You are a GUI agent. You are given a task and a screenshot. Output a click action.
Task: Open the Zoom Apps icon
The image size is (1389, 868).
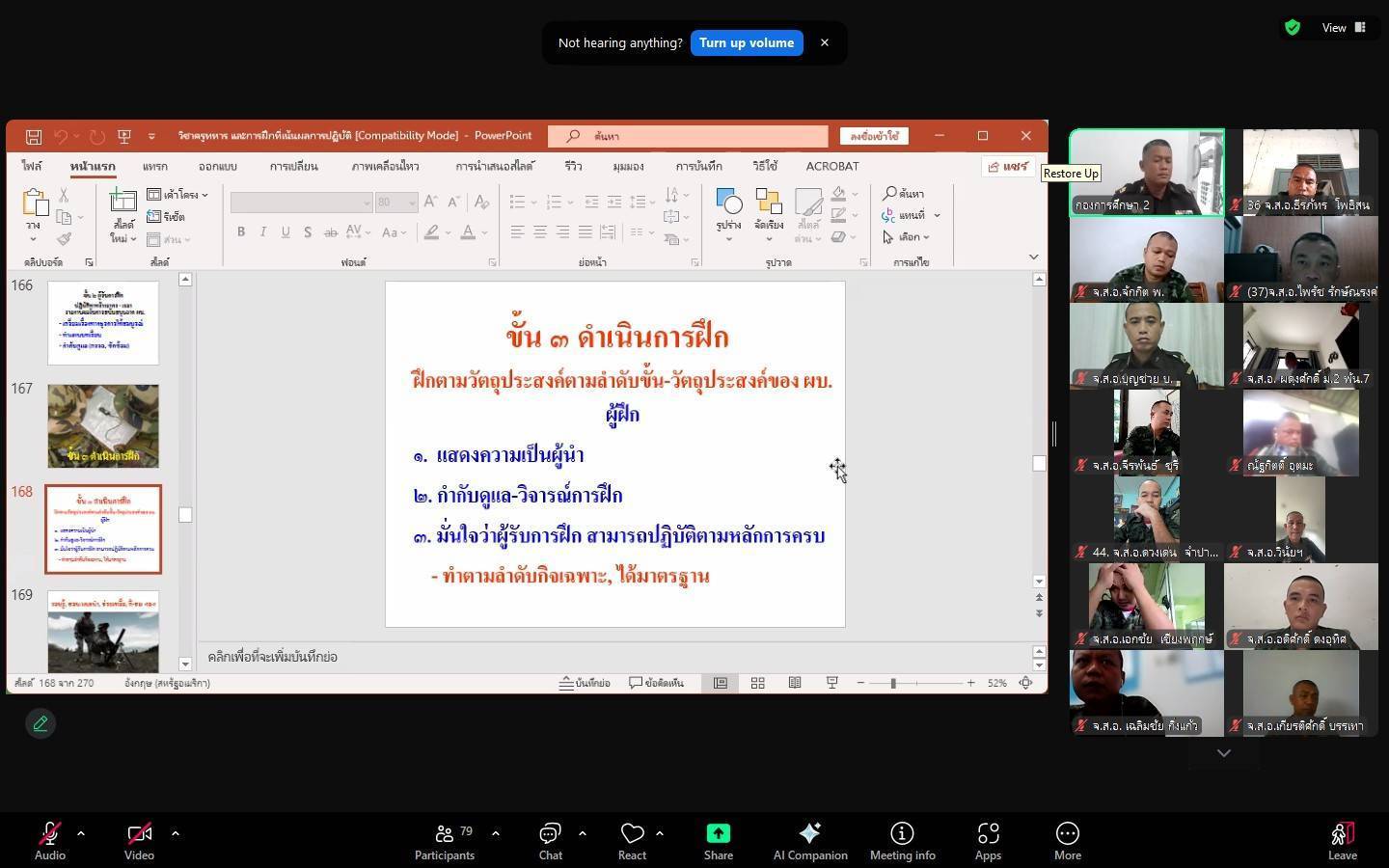[x=988, y=834]
